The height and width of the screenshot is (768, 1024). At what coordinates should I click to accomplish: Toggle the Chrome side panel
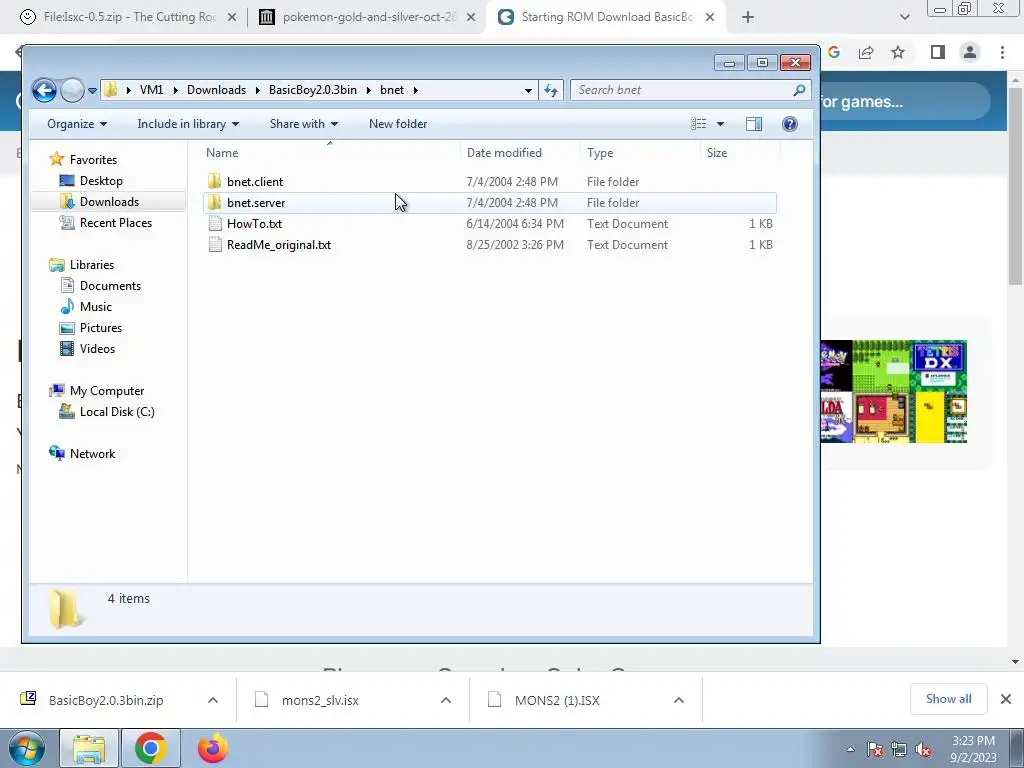tap(938, 52)
